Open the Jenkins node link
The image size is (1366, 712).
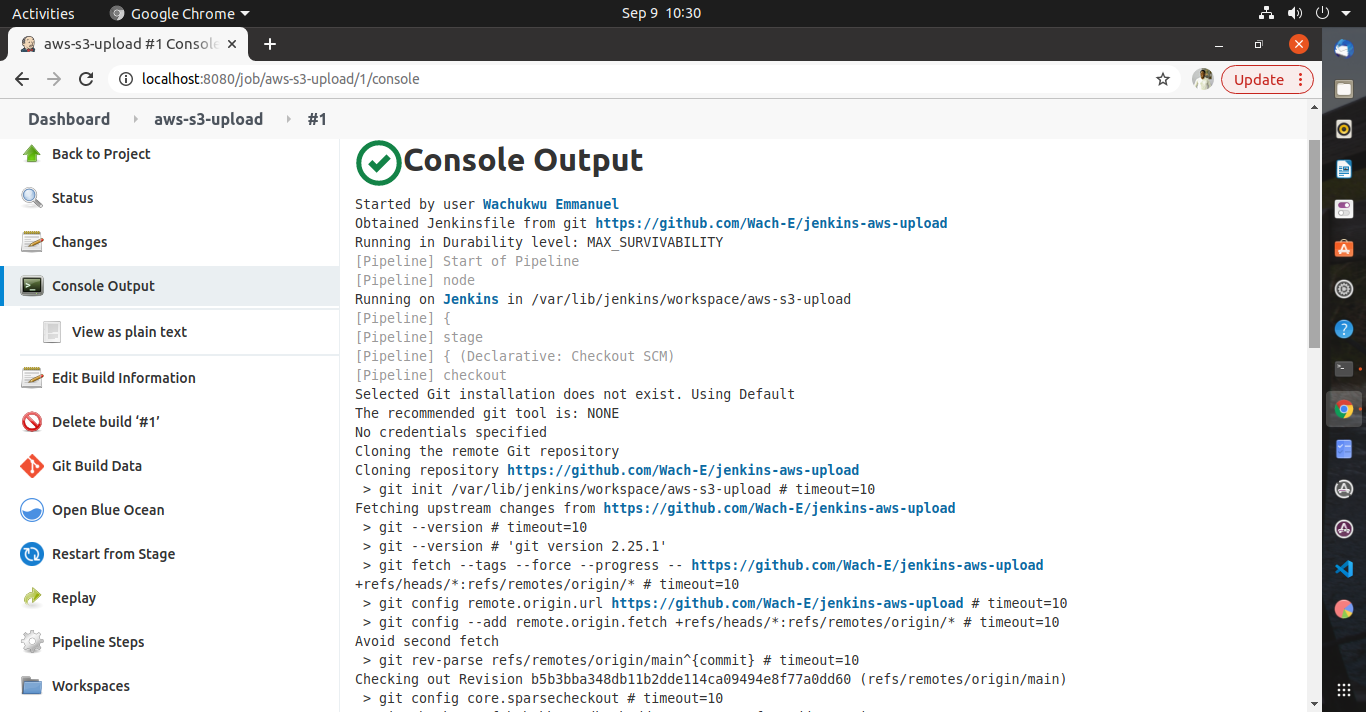click(471, 299)
